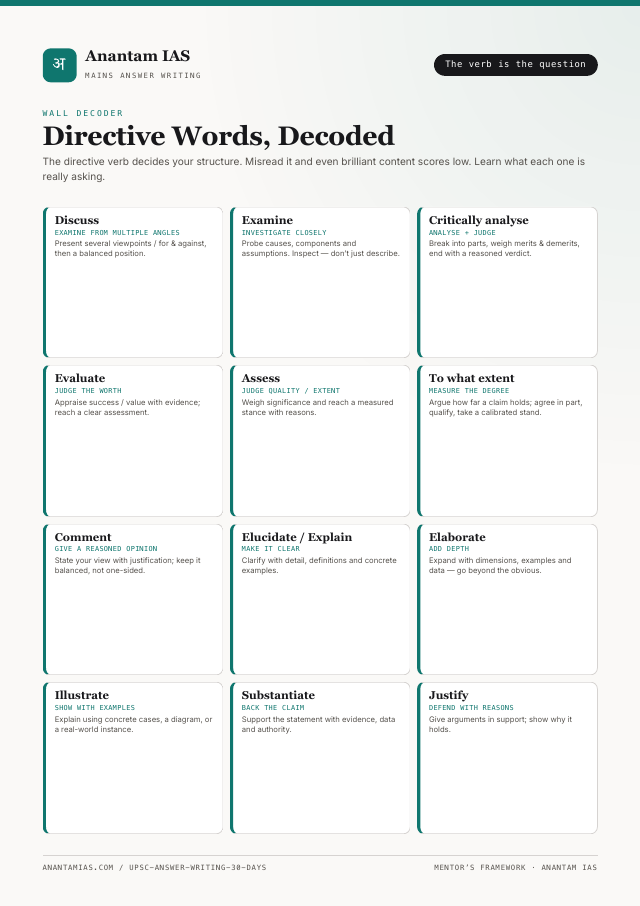Screen dimensions: 640x906
Task: Click 'EXAMINE FROM MULTIPLE ANGLES' subtitle
Action: coord(117,233)
